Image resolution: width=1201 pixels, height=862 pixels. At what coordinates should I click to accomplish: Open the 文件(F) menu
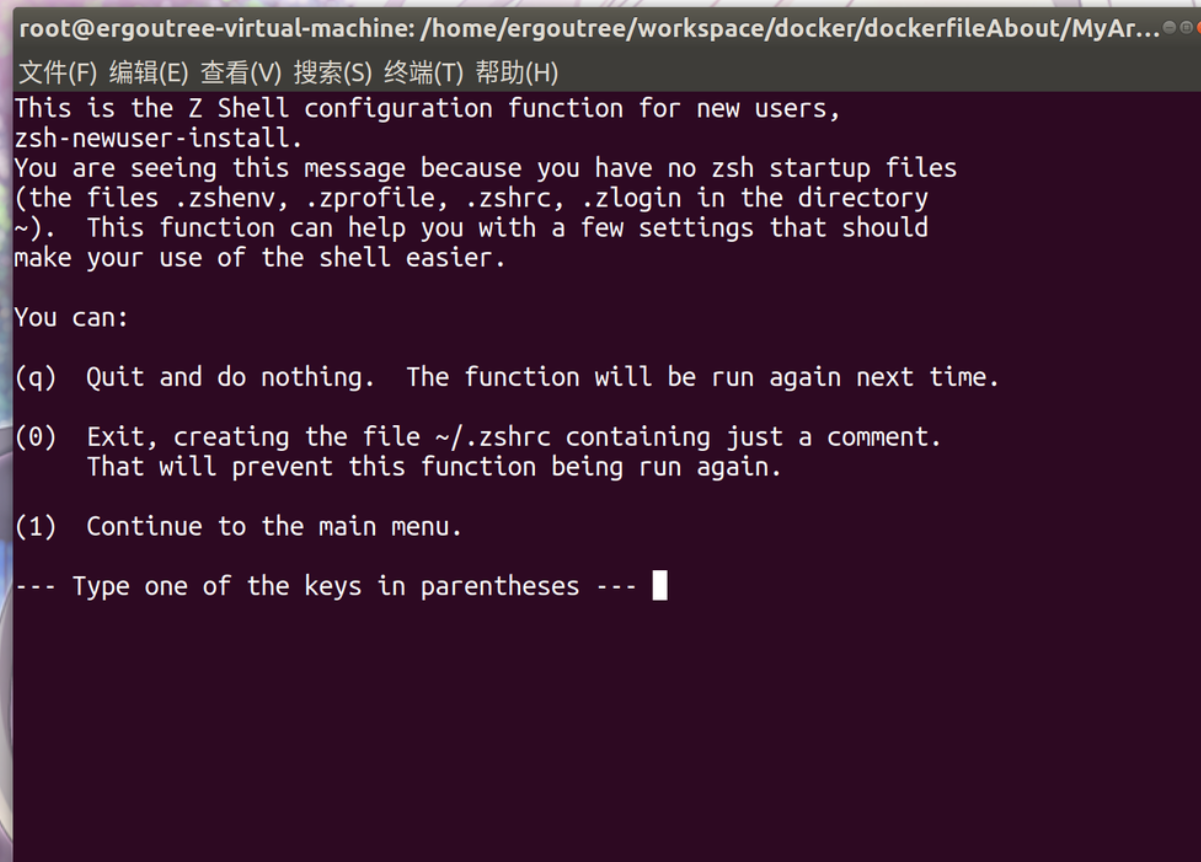tap(58, 72)
